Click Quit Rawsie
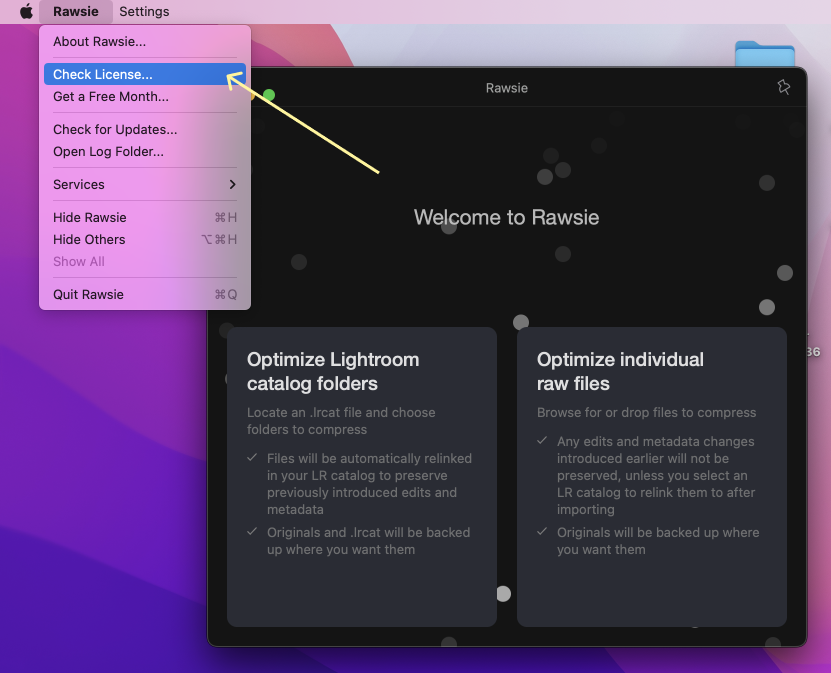Screen dimensions: 831x673 145,295
